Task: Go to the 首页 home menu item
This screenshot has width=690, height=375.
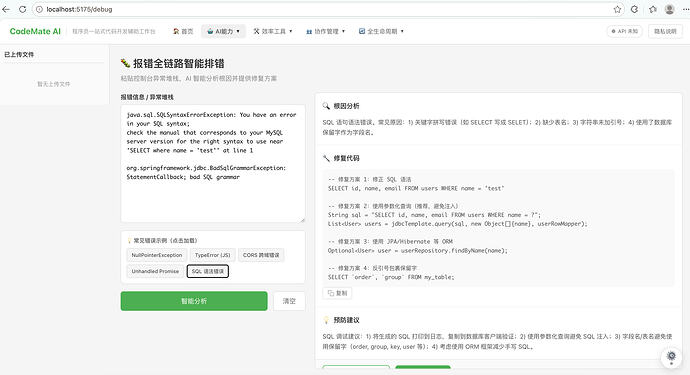Action: tap(183, 31)
